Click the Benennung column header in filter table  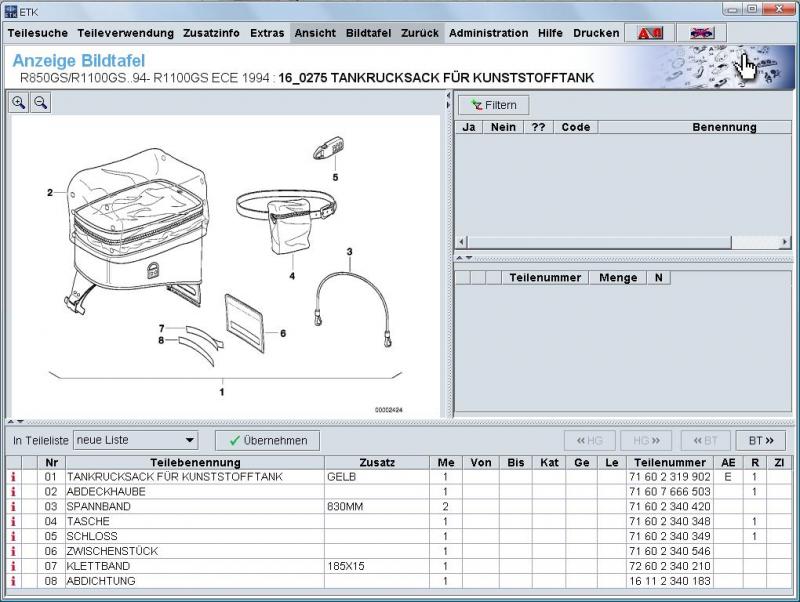pyautogui.click(x=724, y=127)
